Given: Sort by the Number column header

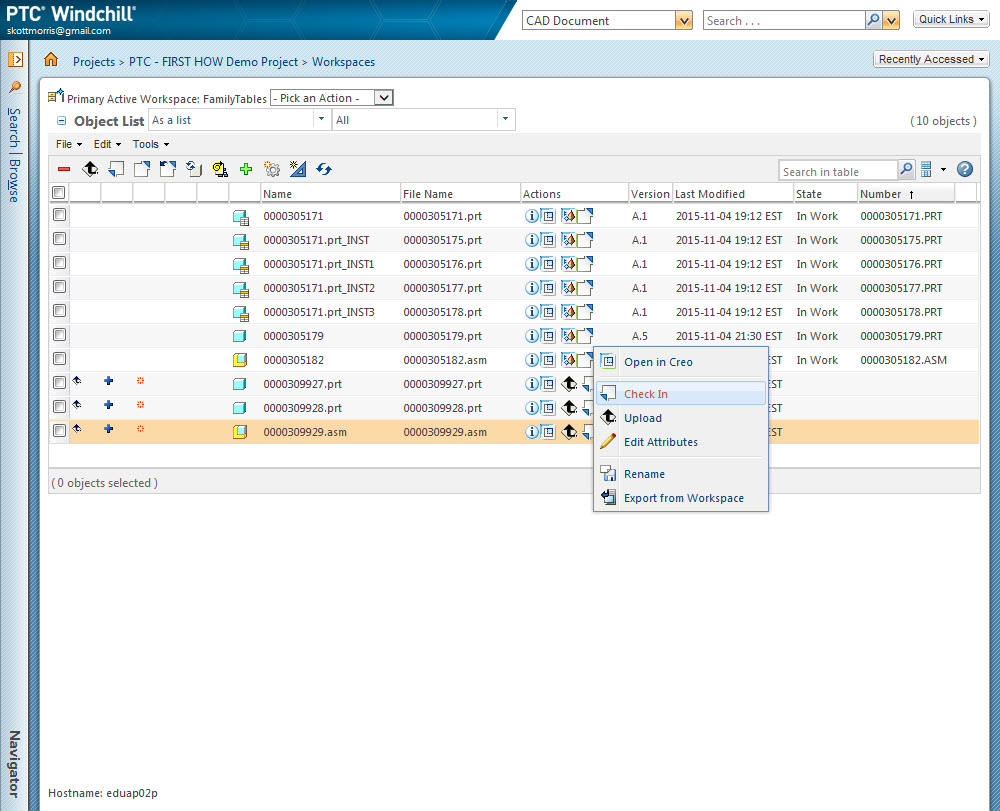Looking at the screenshot, I should (906, 194).
